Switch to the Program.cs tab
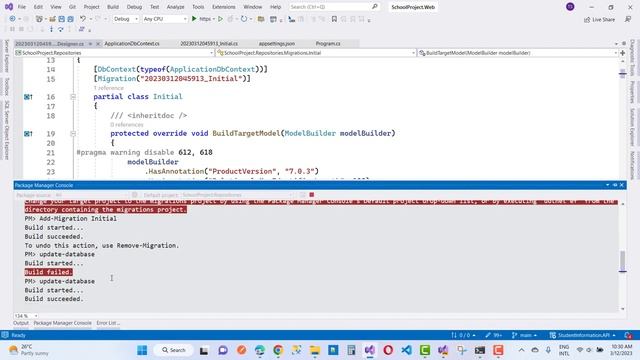The width and height of the screenshot is (640, 360). pyautogui.click(x=328, y=43)
